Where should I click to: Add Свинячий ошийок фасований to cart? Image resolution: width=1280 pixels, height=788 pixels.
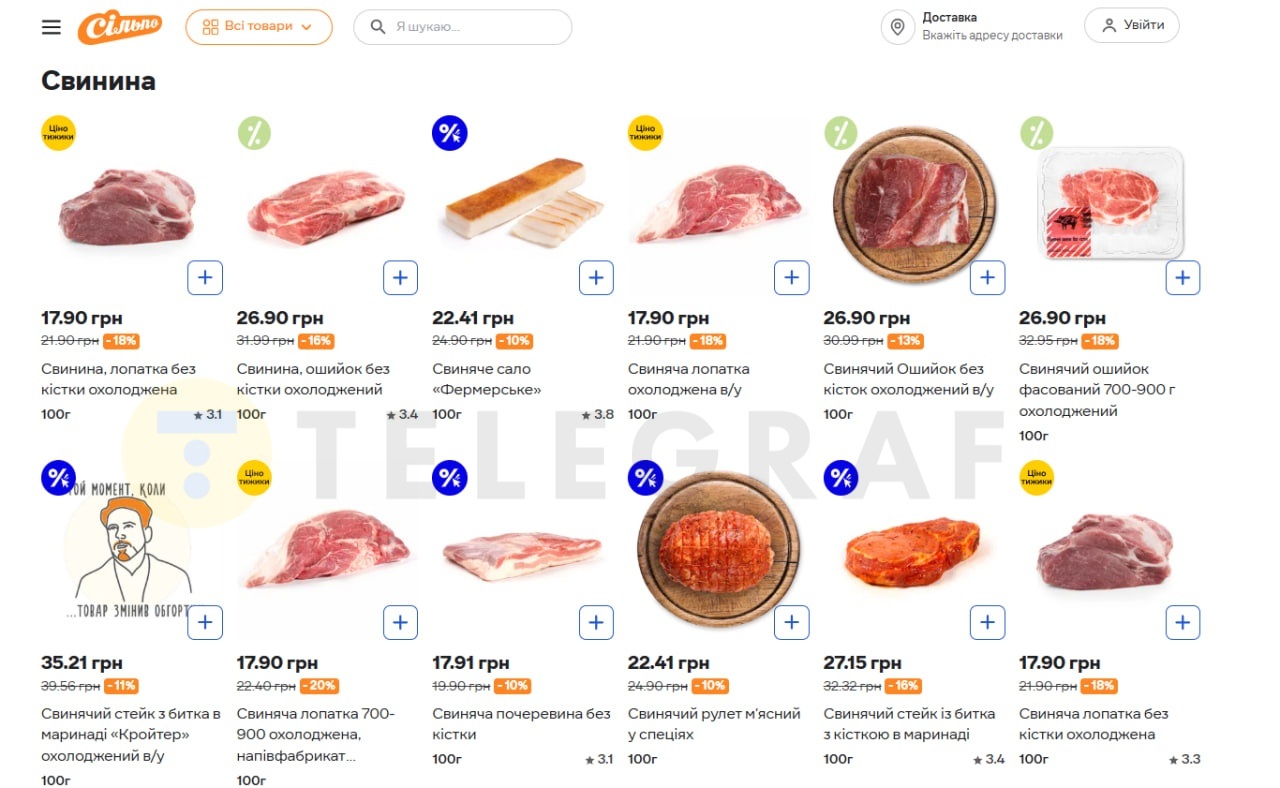[x=1183, y=277]
